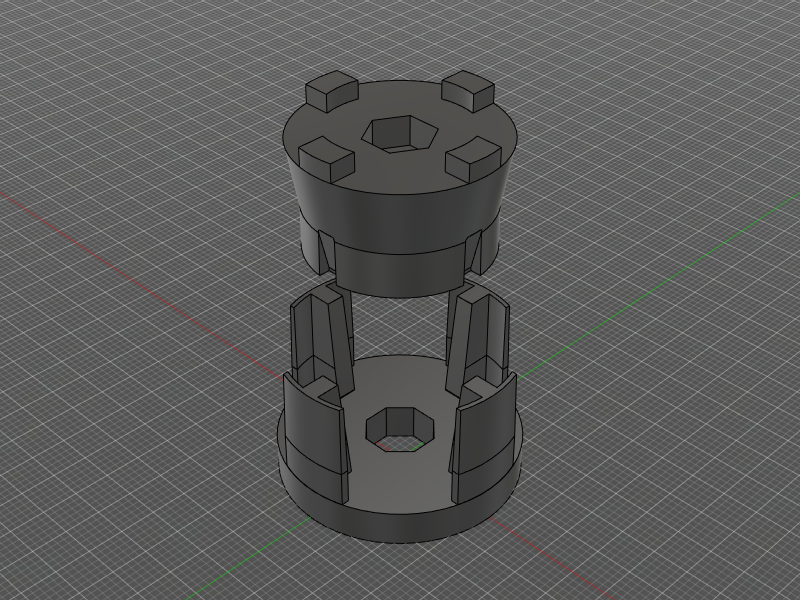Viewport: 800px width, 600px height.
Task: Select the octagonal hole in the base disc
Action: [x=400, y=430]
